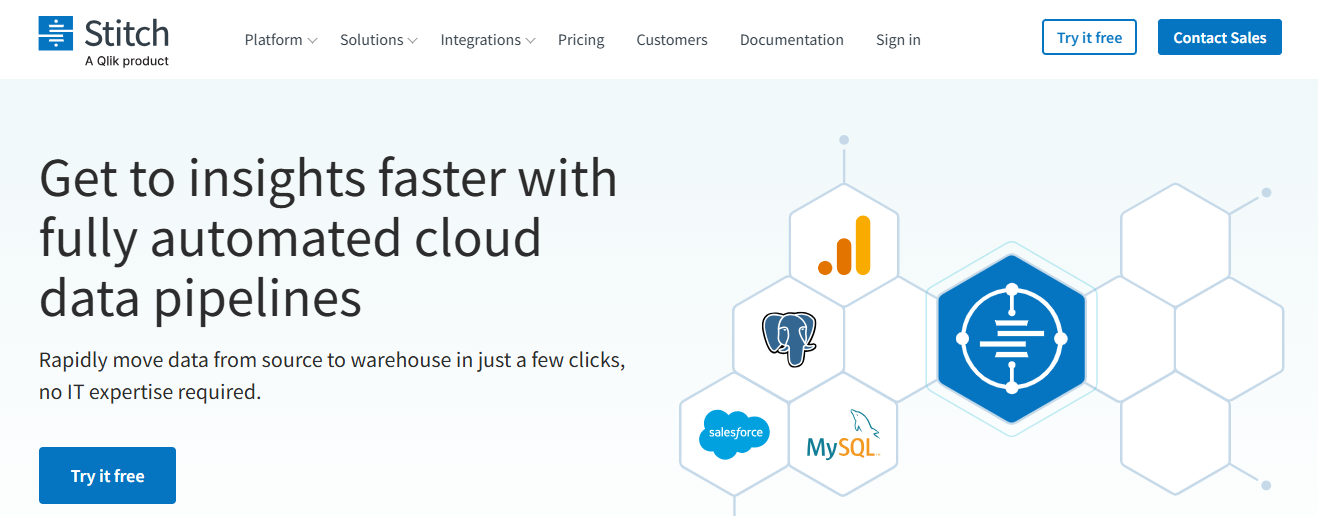Click the Salesforce cloud icon
1318x516 pixels.
pyautogui.click(x=735, y=434)
